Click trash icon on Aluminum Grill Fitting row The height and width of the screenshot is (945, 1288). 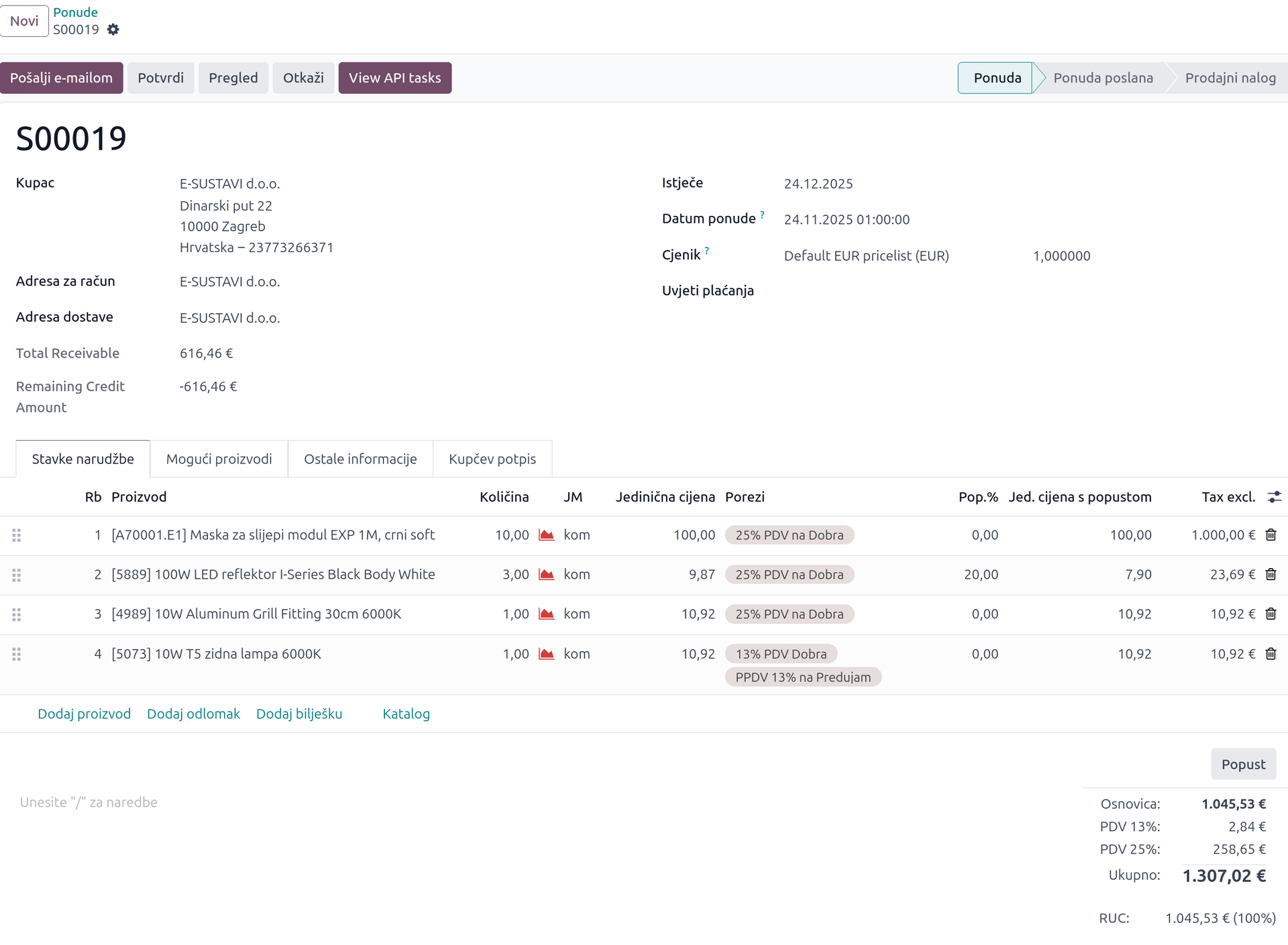[x=1271, y=614]
